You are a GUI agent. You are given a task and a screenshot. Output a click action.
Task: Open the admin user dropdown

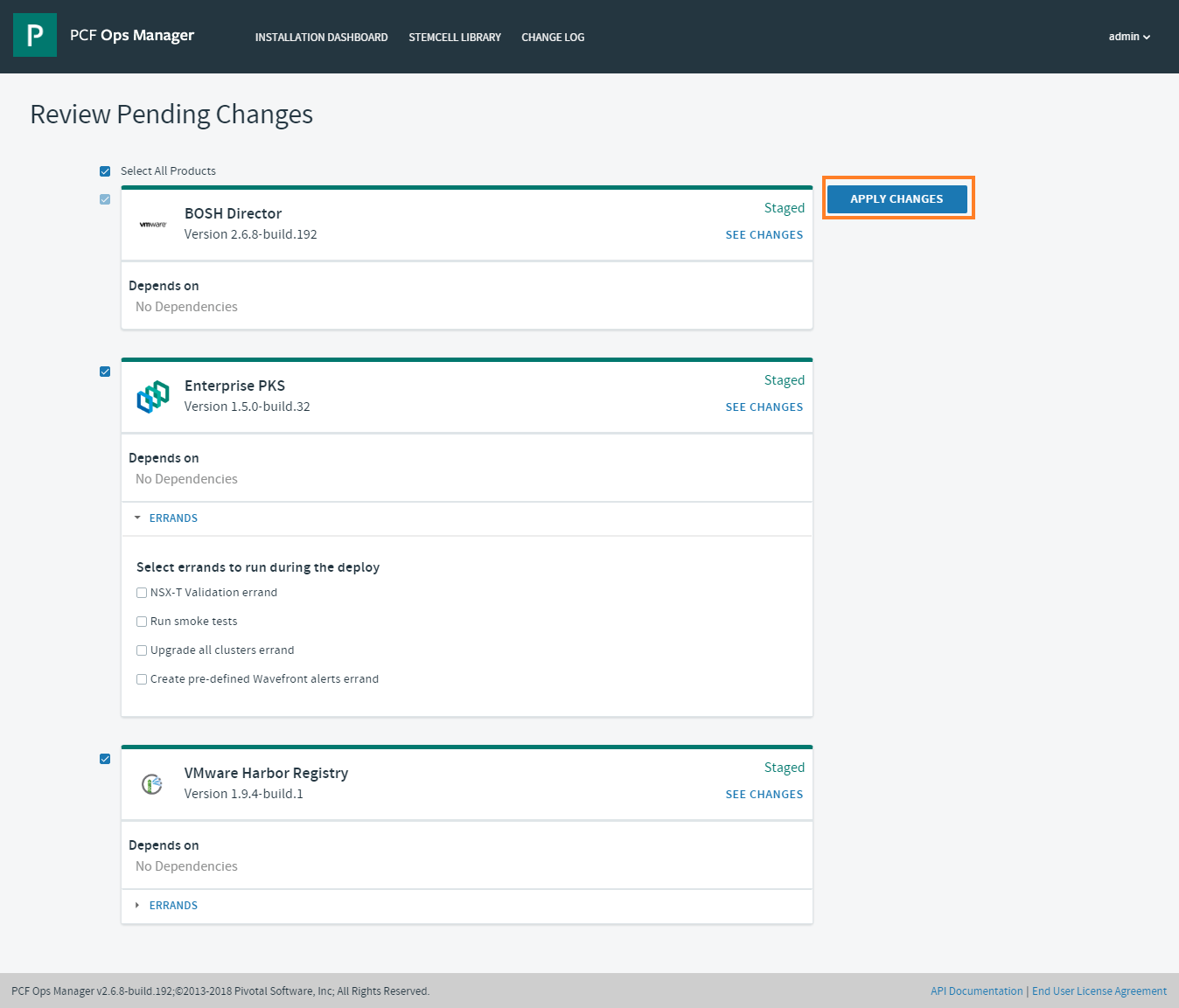[1129, 37]
